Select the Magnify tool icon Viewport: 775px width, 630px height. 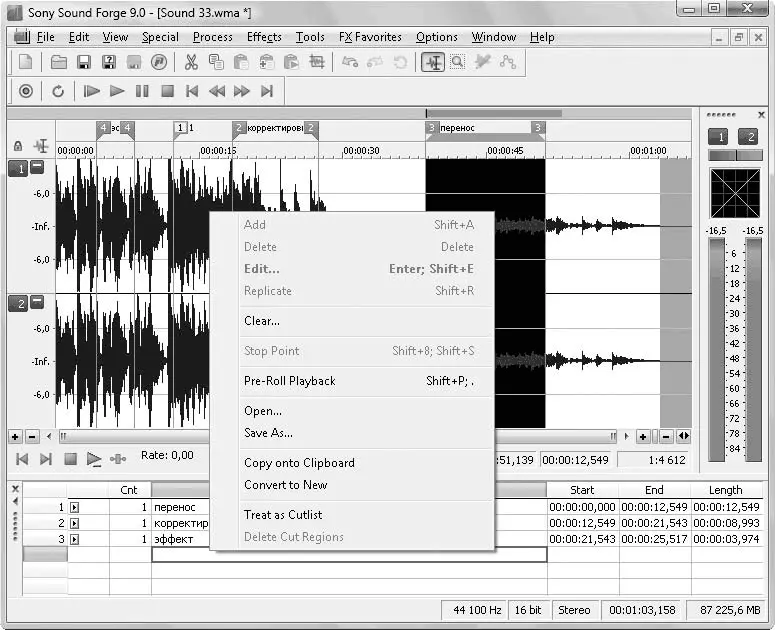(x=457, y=62)
